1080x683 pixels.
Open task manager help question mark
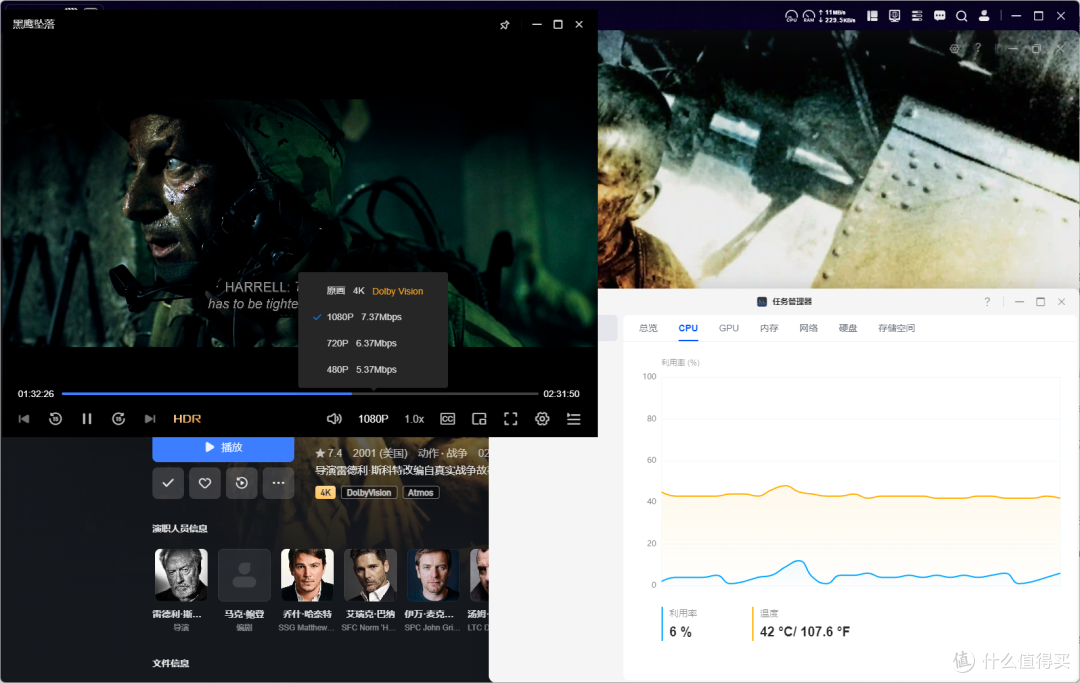tap(987, 302)
